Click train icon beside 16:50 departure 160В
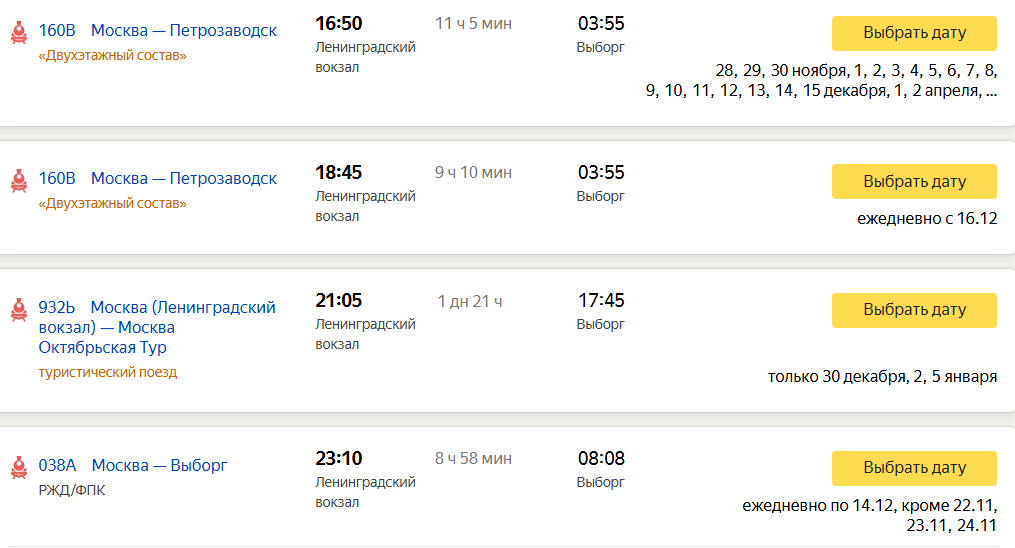1015x548 pixels. (19, 32)
